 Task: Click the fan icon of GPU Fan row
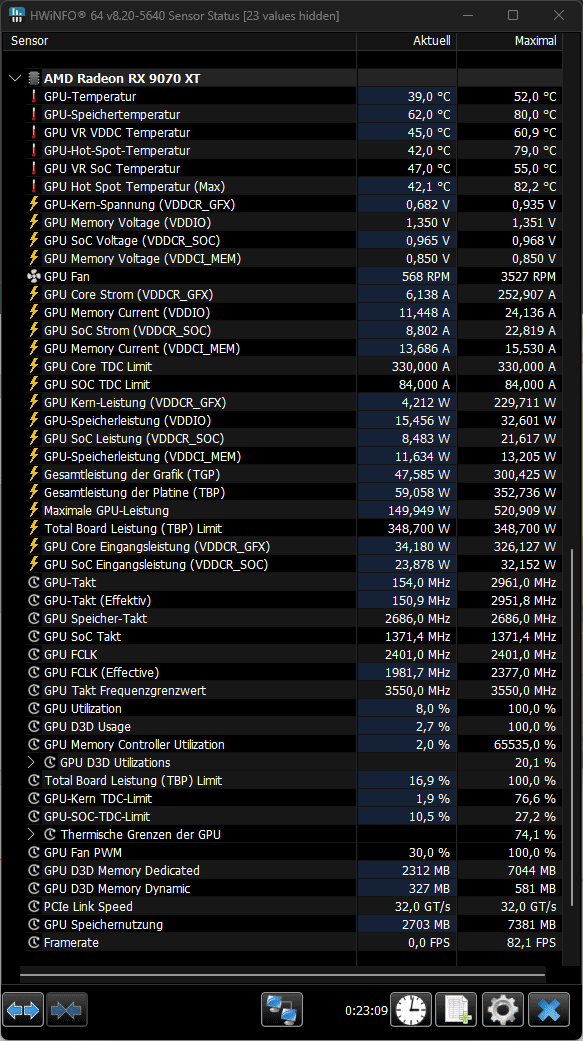pyautogui.click(x=34, y=276)
